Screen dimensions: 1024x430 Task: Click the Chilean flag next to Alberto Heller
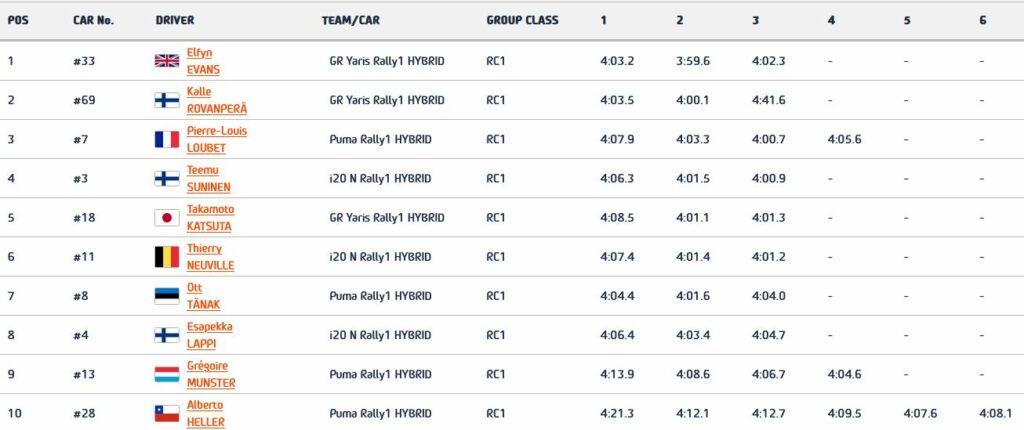point(166,413)
